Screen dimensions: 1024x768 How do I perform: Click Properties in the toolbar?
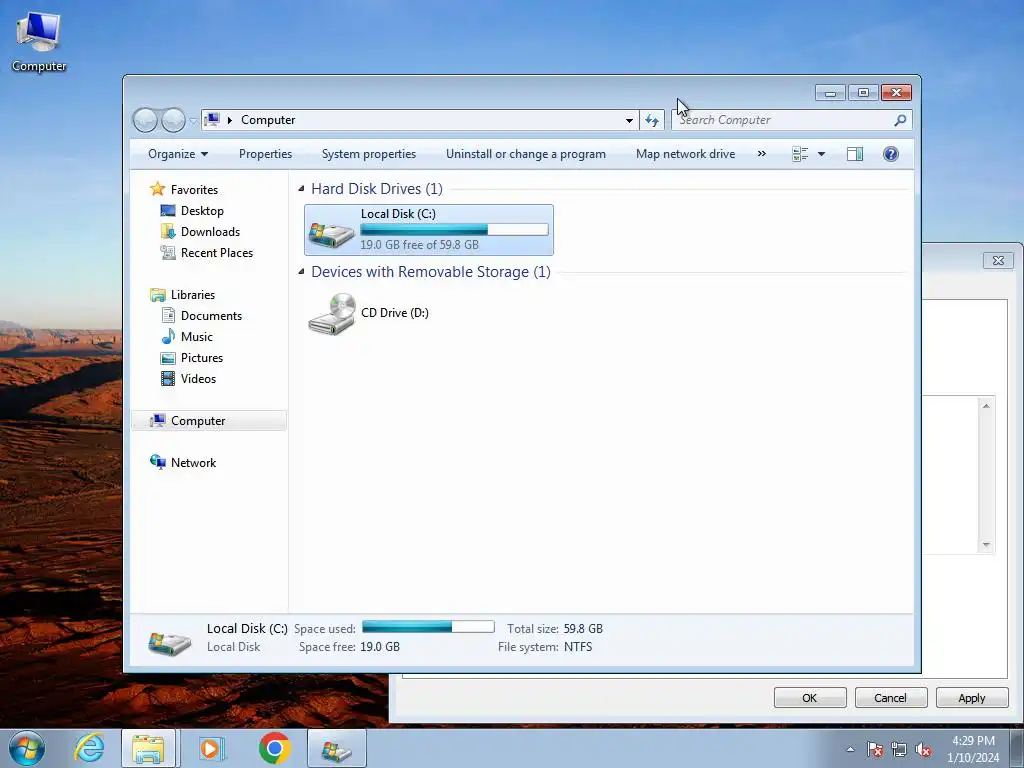[265, 154]
